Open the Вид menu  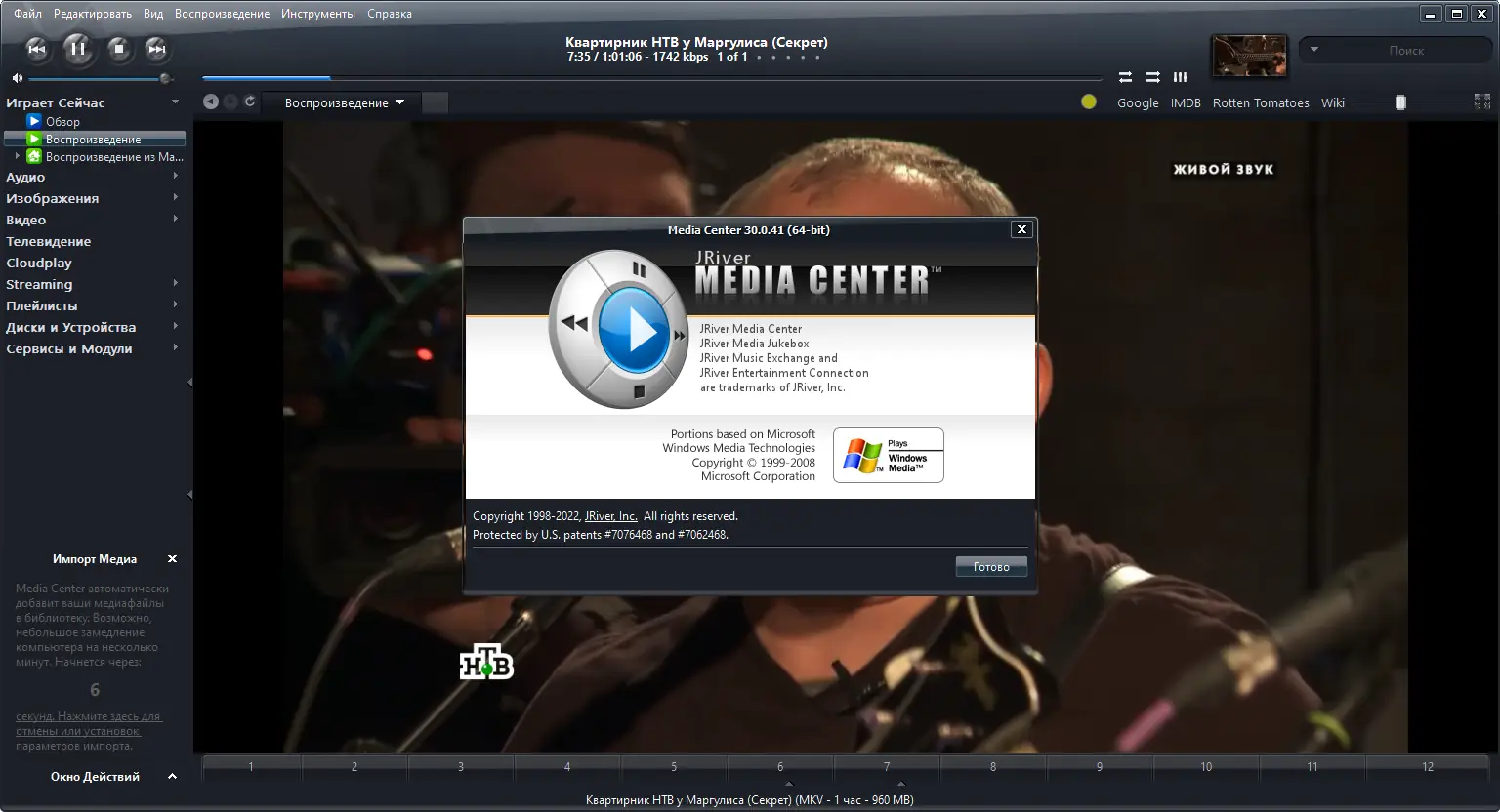pyautogui.click(x=153, y=14)
